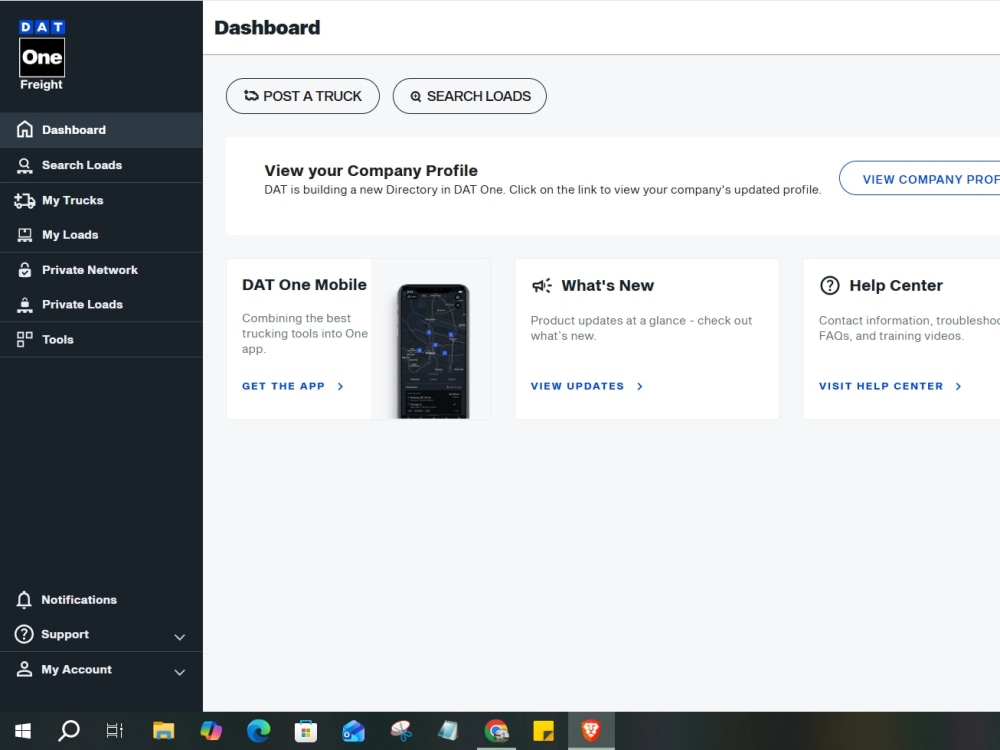
Task: Switch to Chrome in the taskbar
Action: (x=496, y=731)
